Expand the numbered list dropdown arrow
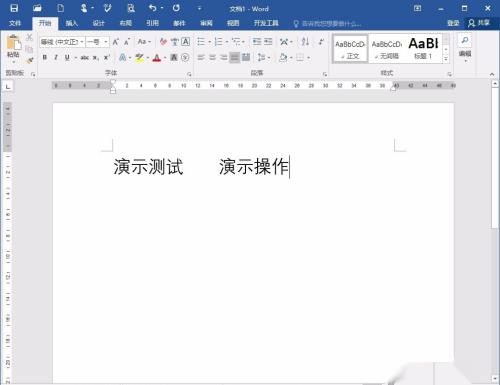 (x=227, y=42)
